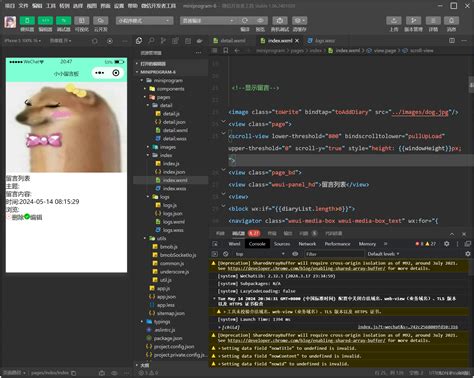Toggle the Visualization (可视化) panel button
Viewport: 474px width, 378px height.
[x=82, y=21]
